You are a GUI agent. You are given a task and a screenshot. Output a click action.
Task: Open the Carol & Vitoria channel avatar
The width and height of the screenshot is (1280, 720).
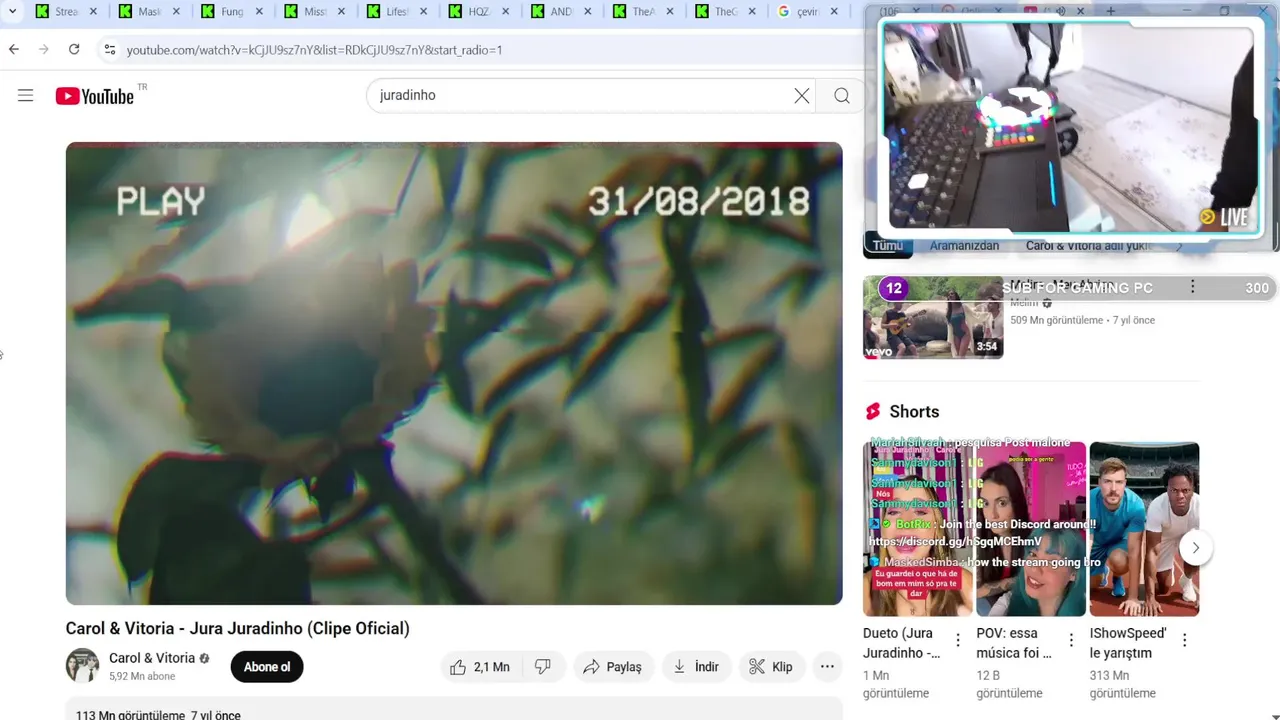pyautogui.click(x=82, y=666)
